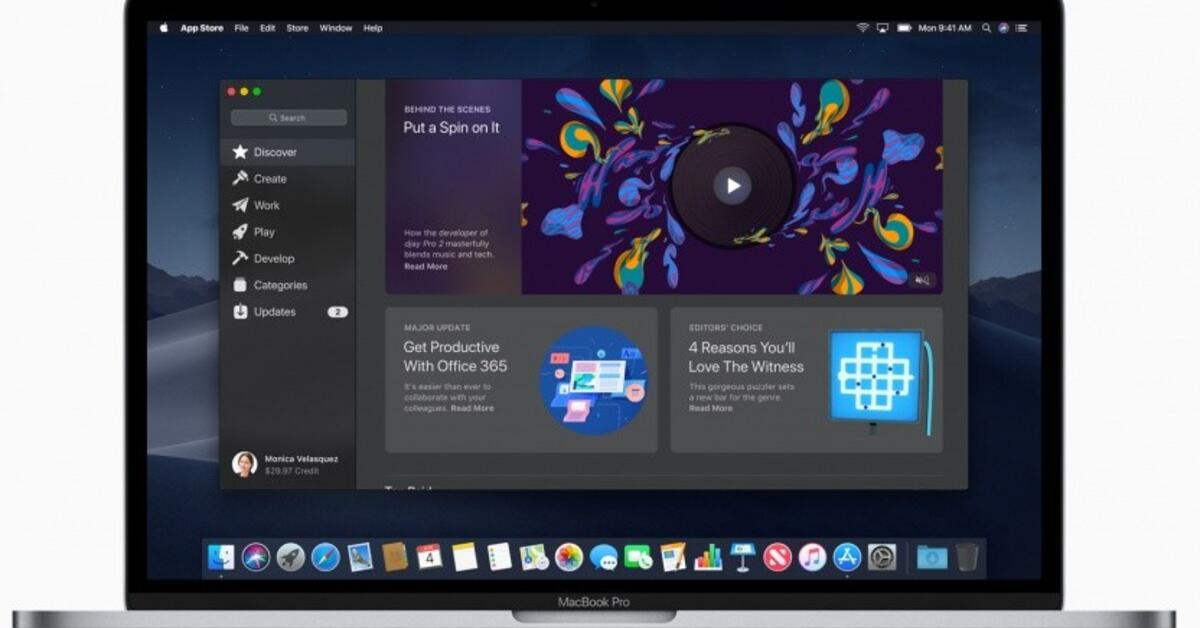Open Read More for djay Pro 2 story

pyautogui.click(x=426, y=267)
